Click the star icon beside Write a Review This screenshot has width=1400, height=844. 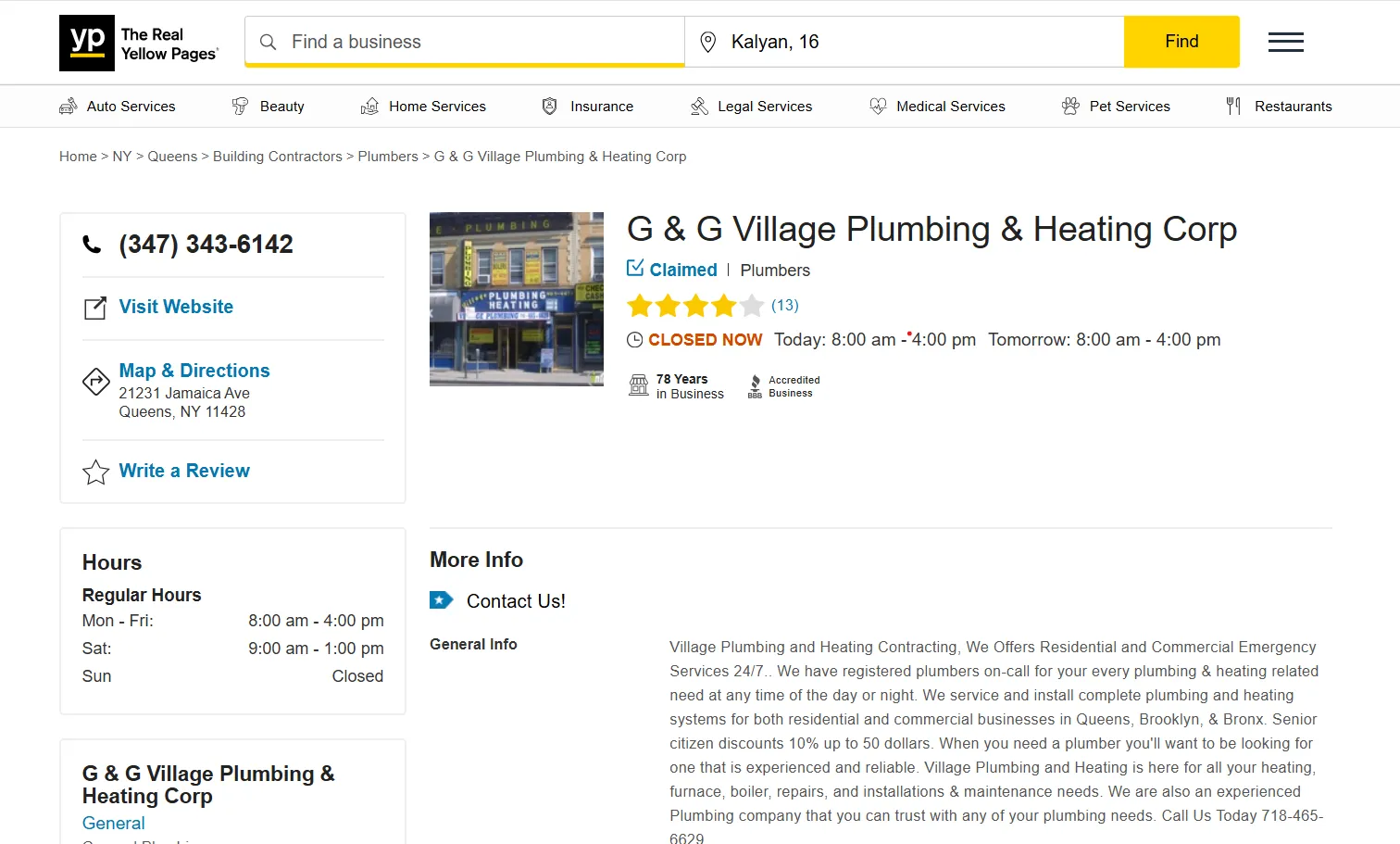95,472
